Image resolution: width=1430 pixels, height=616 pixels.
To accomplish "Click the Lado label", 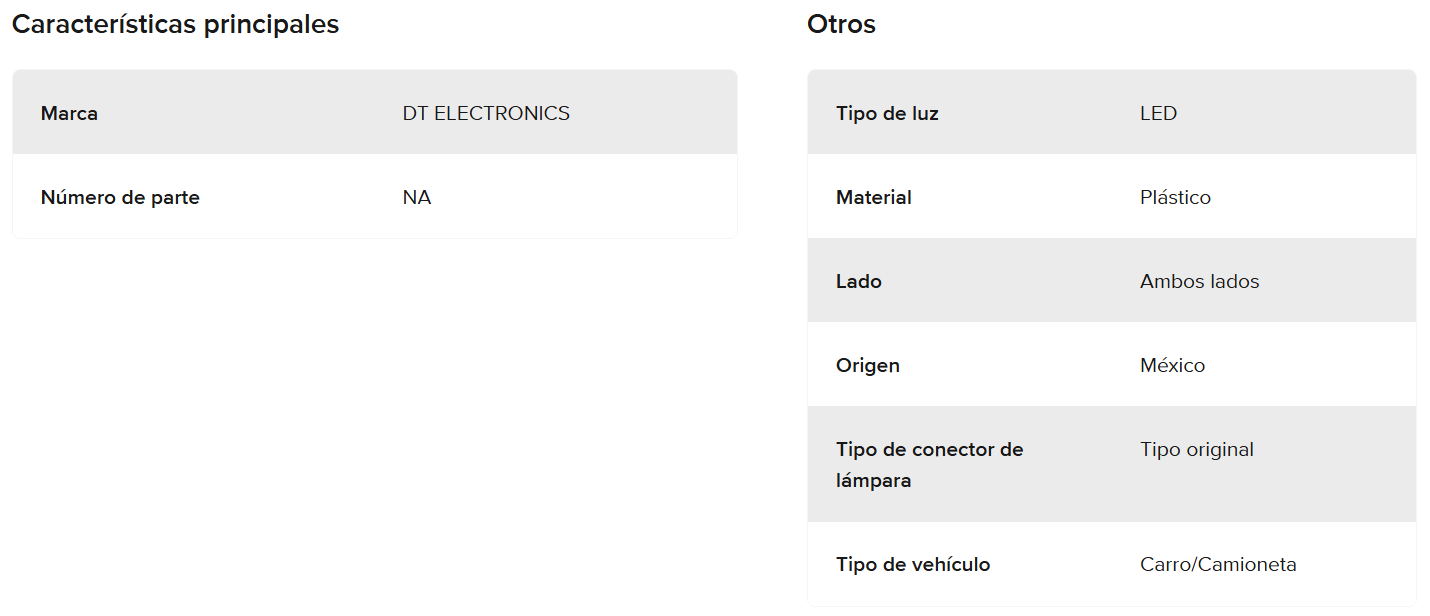I will tap(858, 281).
